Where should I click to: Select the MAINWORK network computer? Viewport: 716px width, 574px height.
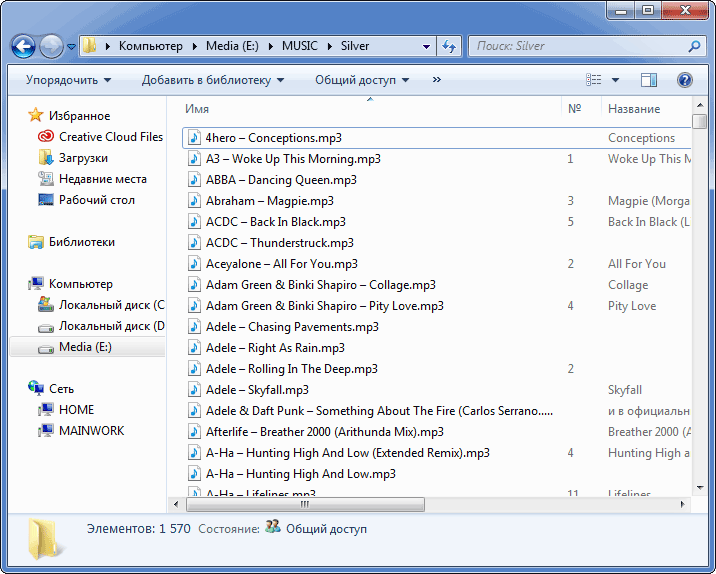pyautogui.click(x=91, y=431)
